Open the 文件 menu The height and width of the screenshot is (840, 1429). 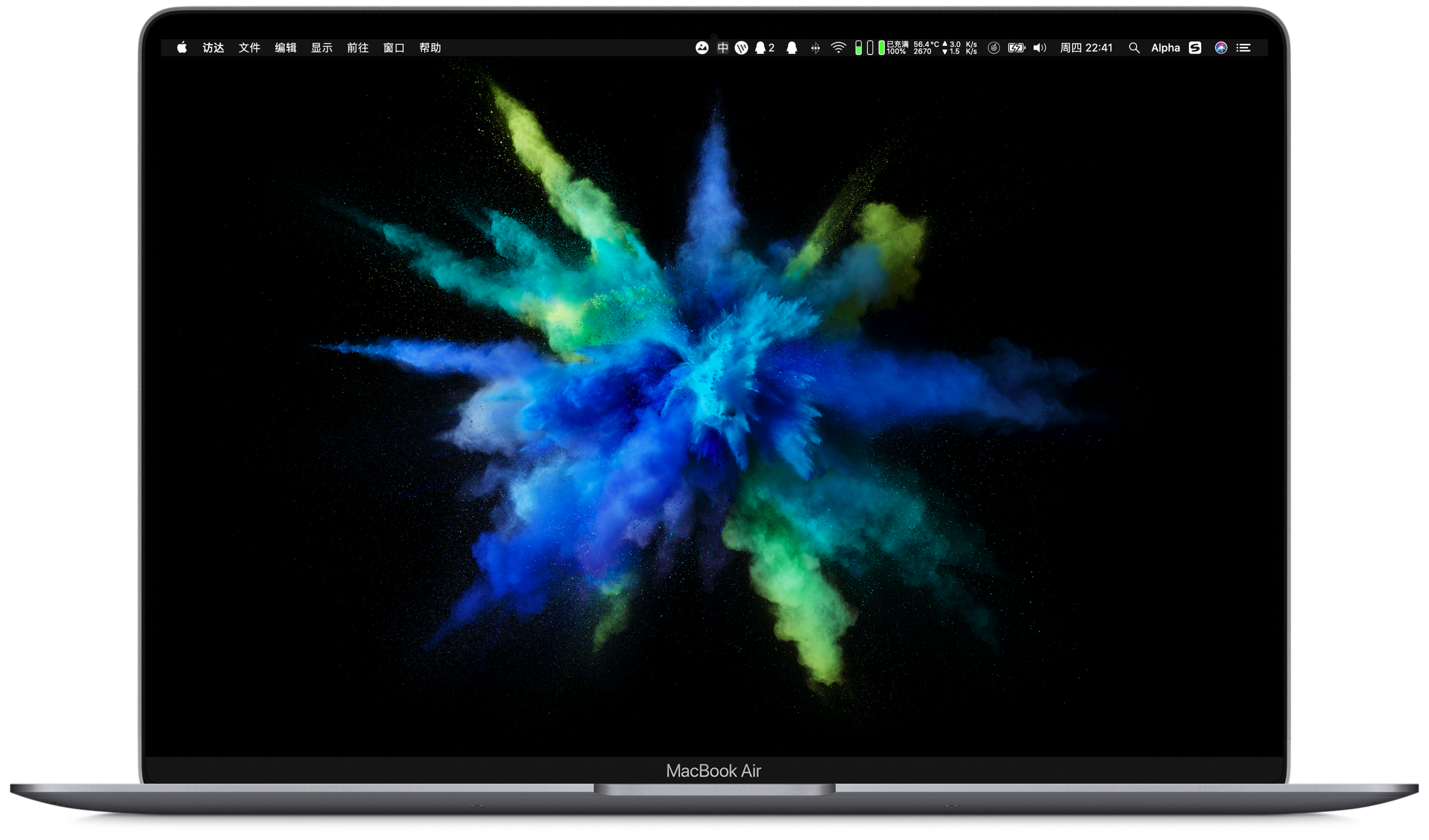249,48
